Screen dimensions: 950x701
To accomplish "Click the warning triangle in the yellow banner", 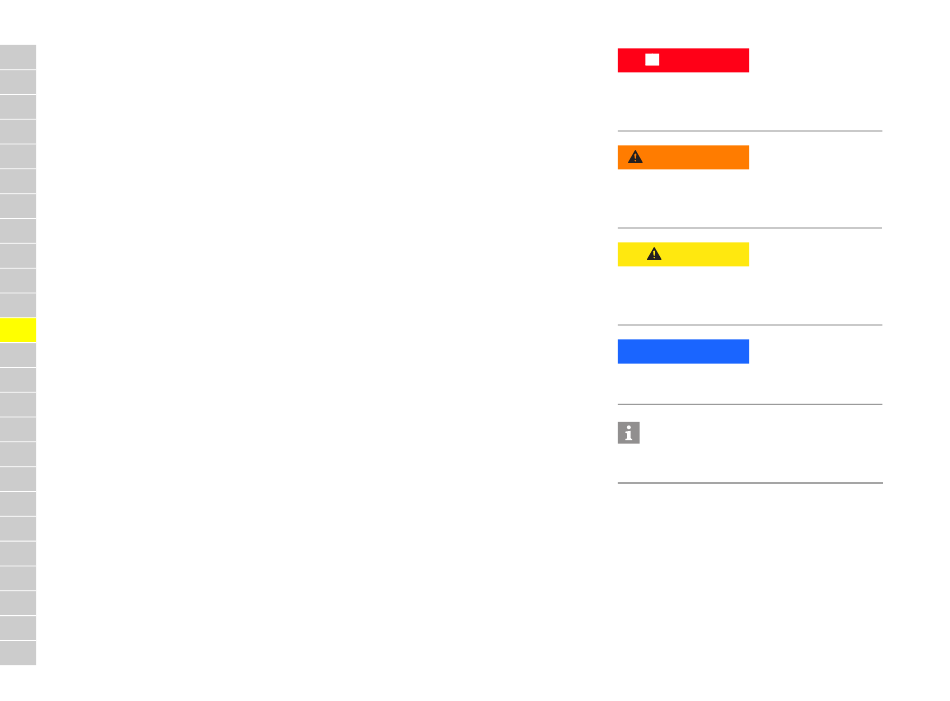I will tap(654, 254).
